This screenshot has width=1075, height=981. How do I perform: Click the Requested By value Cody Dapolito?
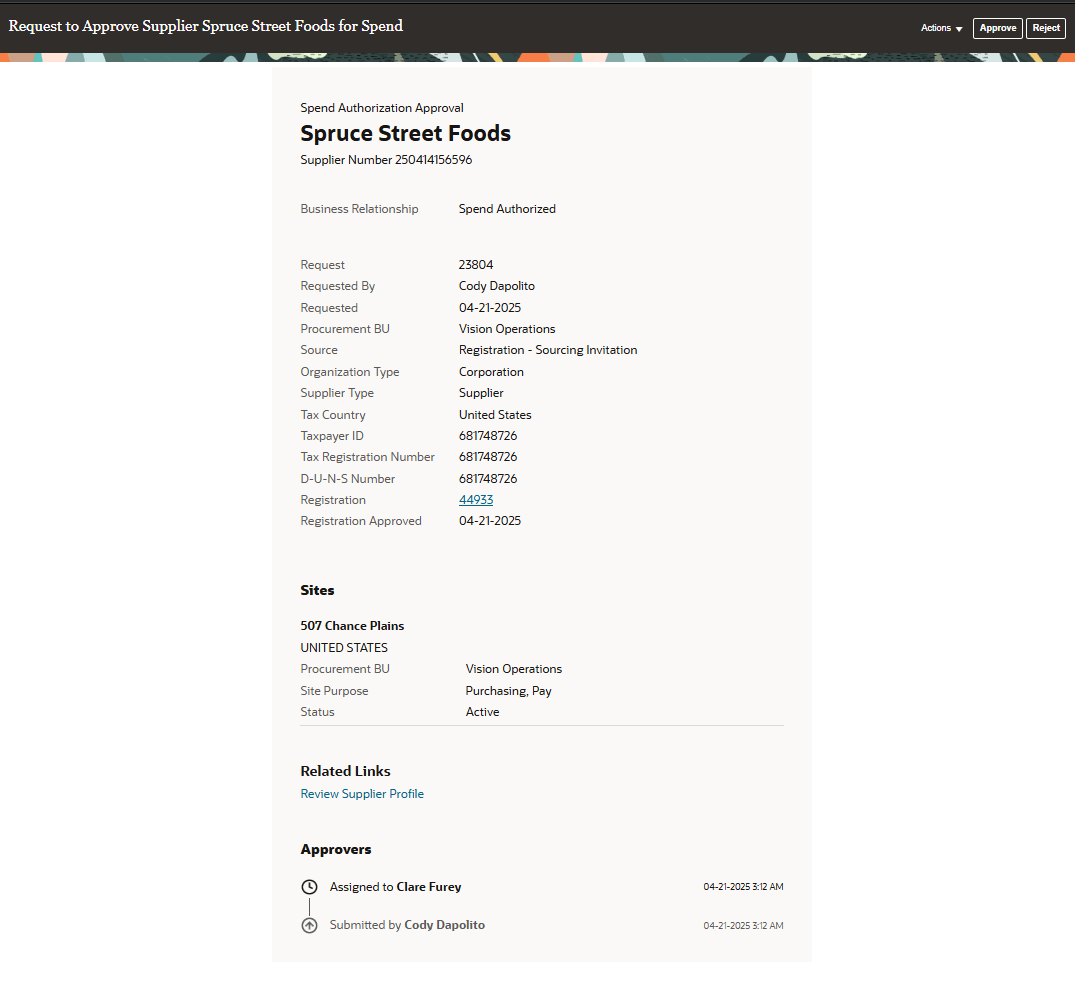[x=496, y=285]
